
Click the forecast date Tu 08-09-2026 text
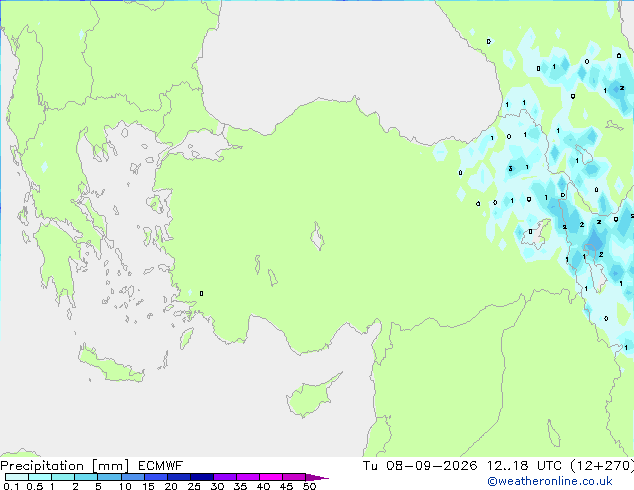pos(420,466)
